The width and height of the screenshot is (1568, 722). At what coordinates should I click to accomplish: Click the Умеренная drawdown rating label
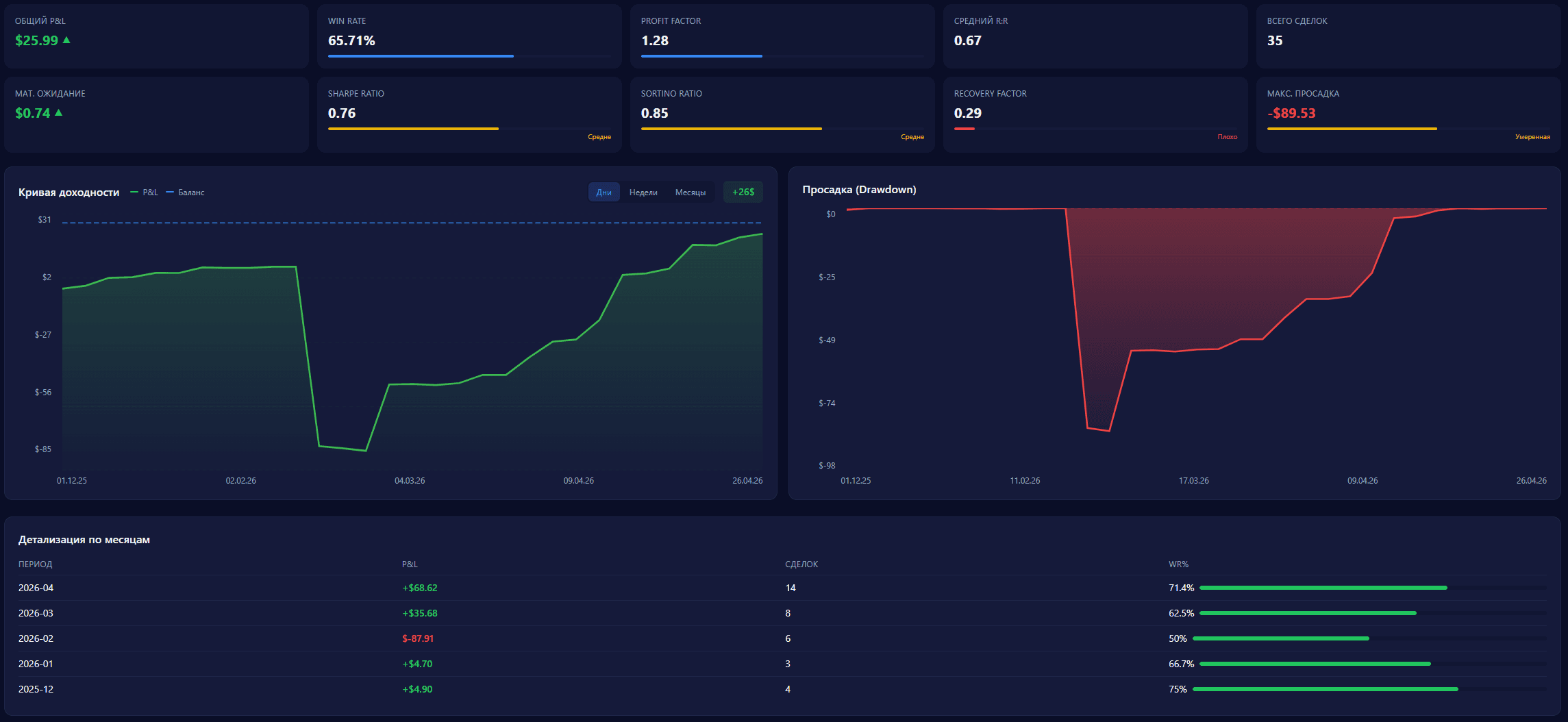pos(1532,137)
